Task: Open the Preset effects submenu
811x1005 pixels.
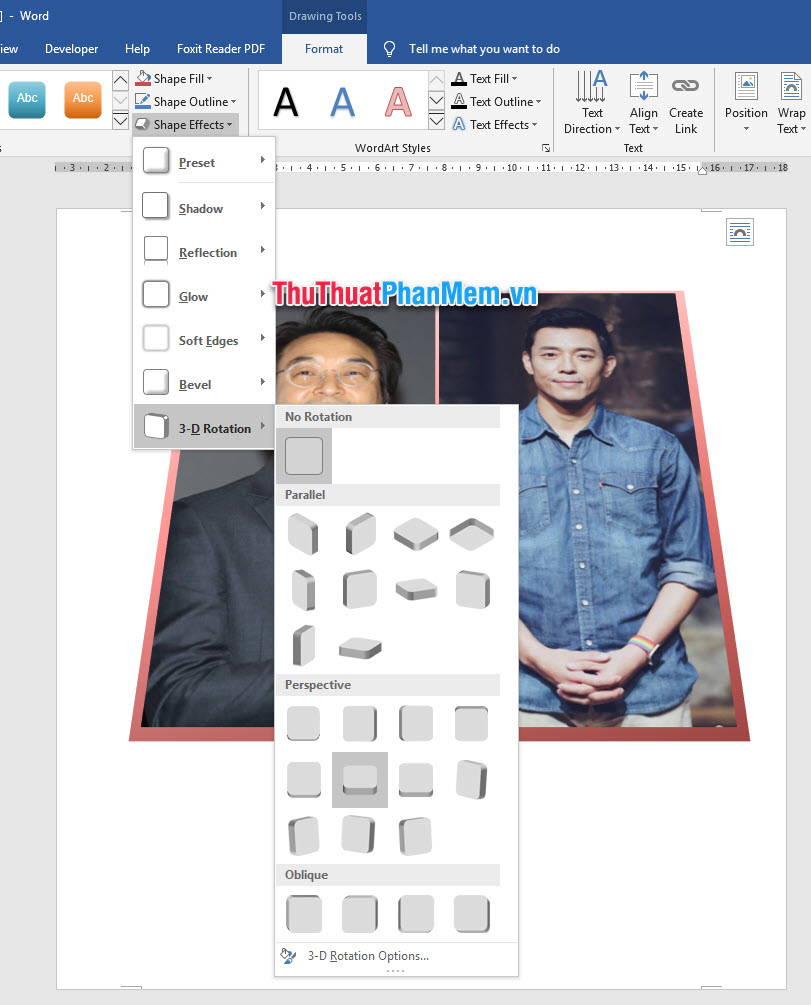Action: [204, 161]
